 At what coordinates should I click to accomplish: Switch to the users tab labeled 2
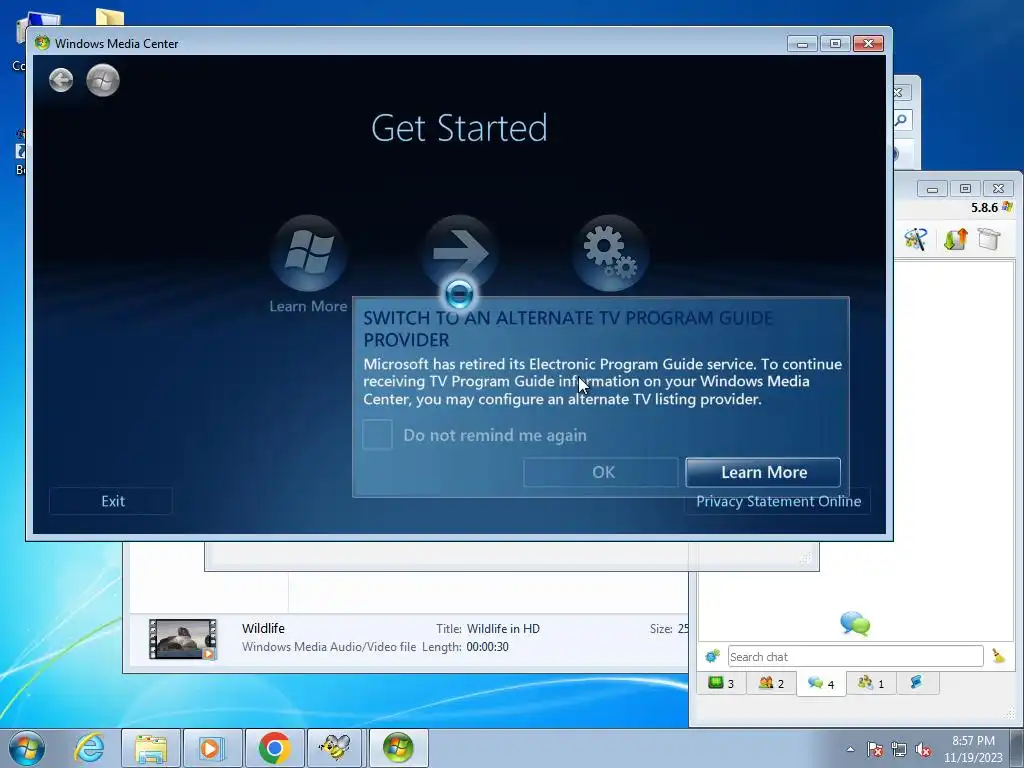[771, 684]
